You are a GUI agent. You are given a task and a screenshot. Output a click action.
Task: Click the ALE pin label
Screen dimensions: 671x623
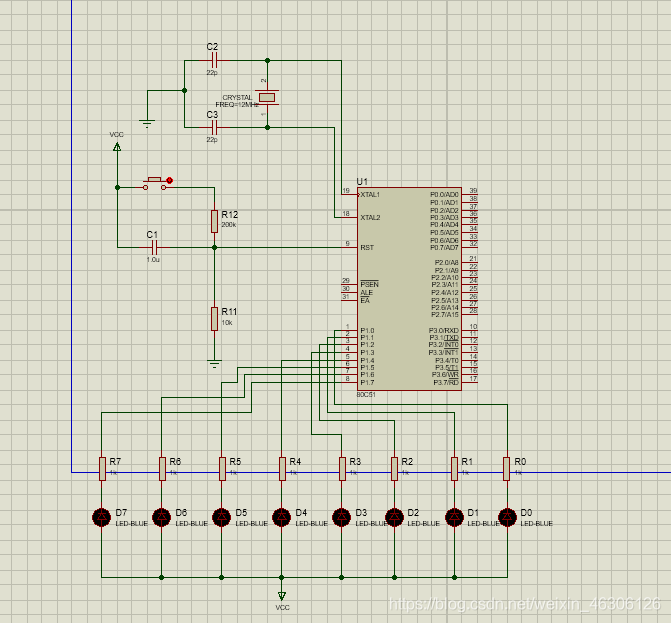click(366, 293)
